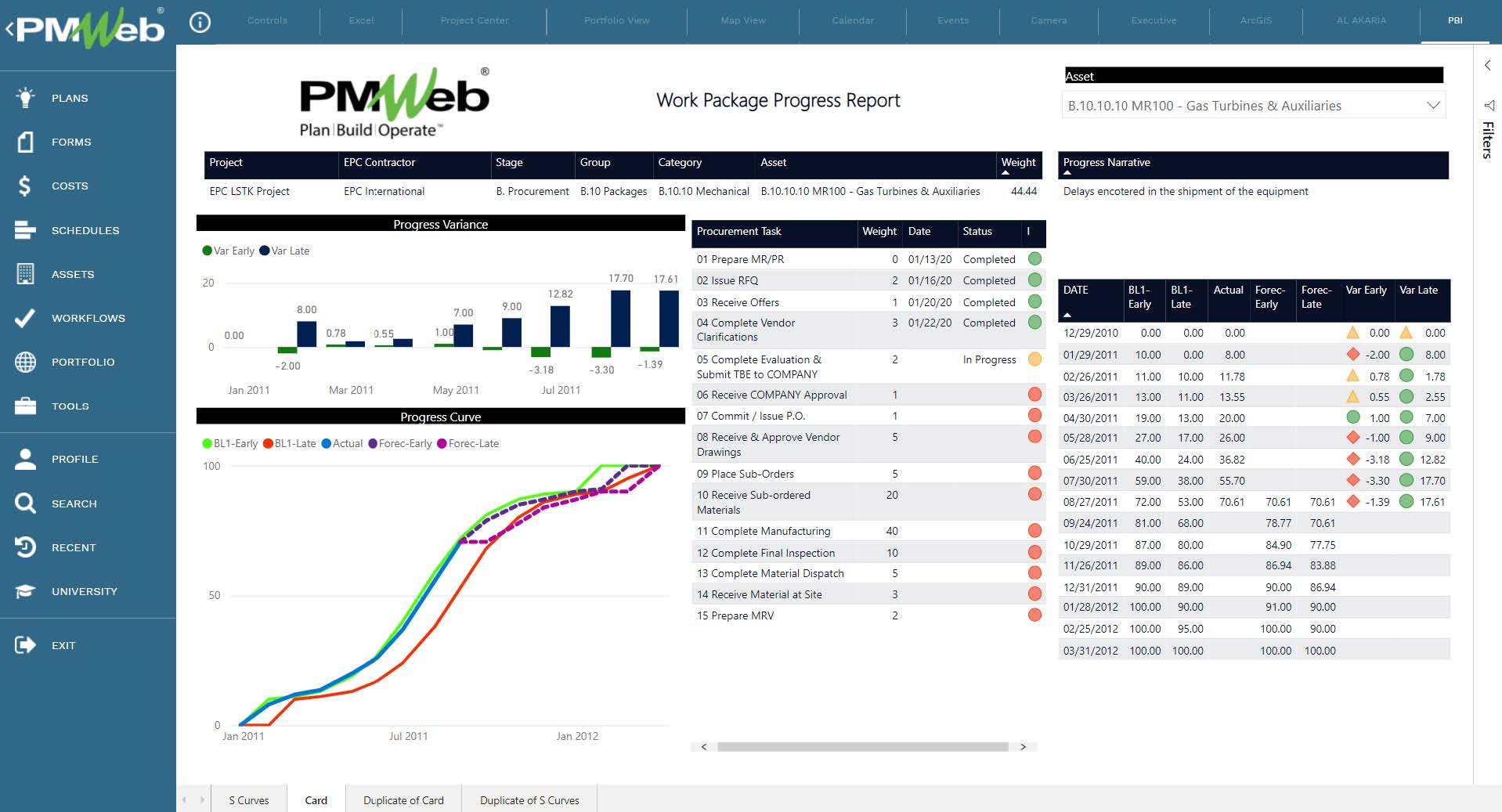Select the Duplicate of Card tab

(x=403, y=799)
